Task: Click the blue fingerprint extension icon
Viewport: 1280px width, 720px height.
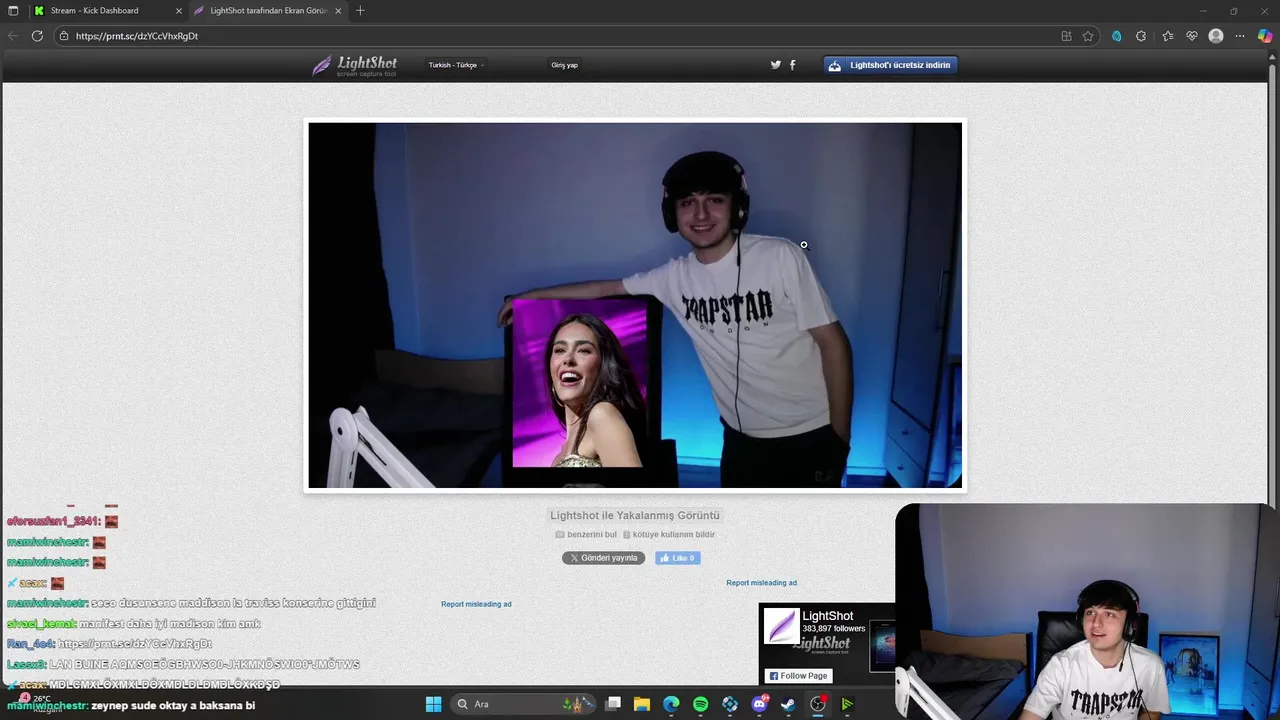Action: tap(1116, 36)
